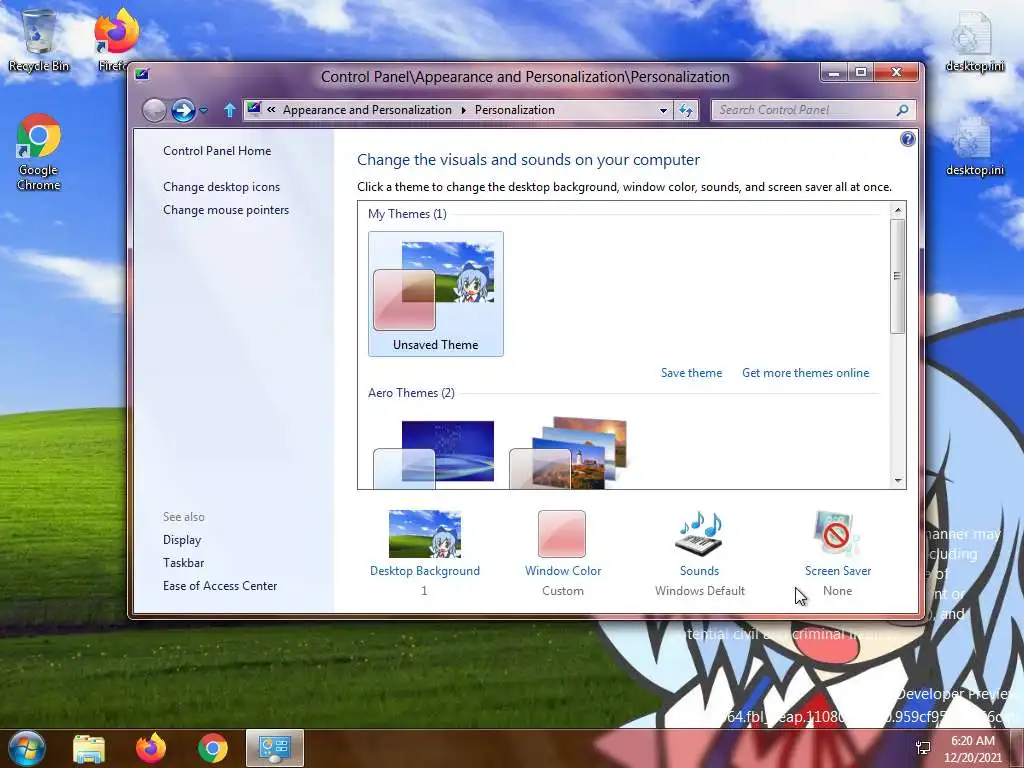1024x768 pixels.
Task: Open Ease of Access Center link
Action: coord(220,586)
